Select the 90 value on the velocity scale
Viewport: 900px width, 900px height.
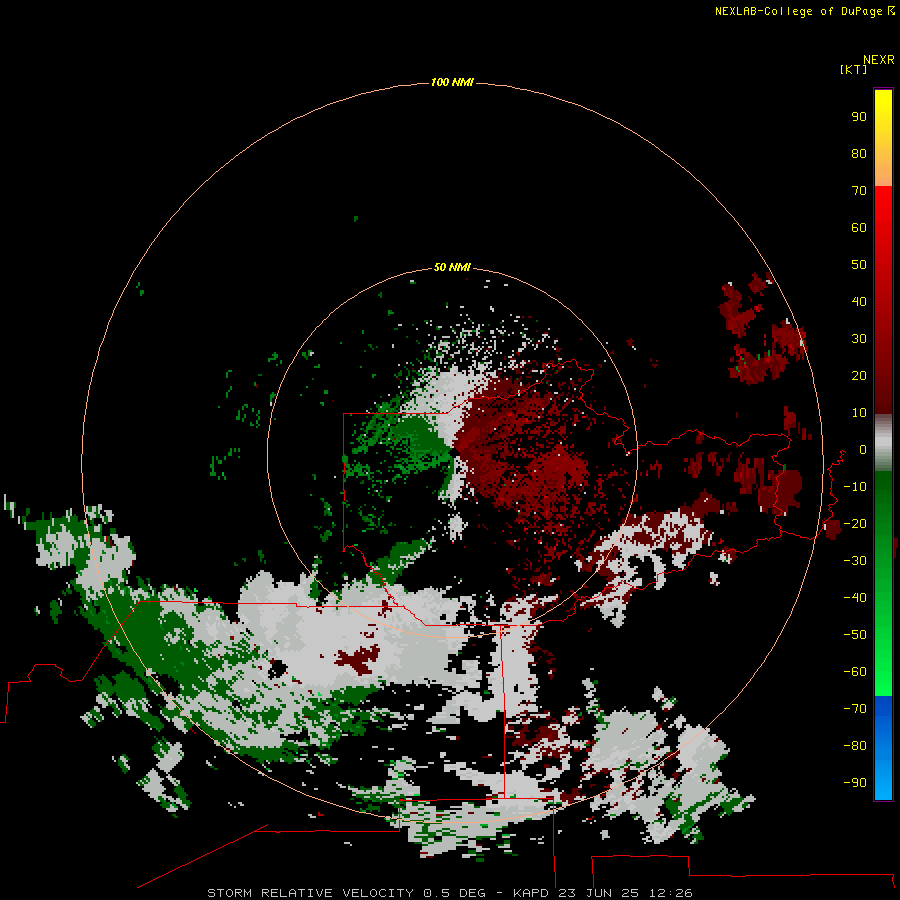click(859, 117)
